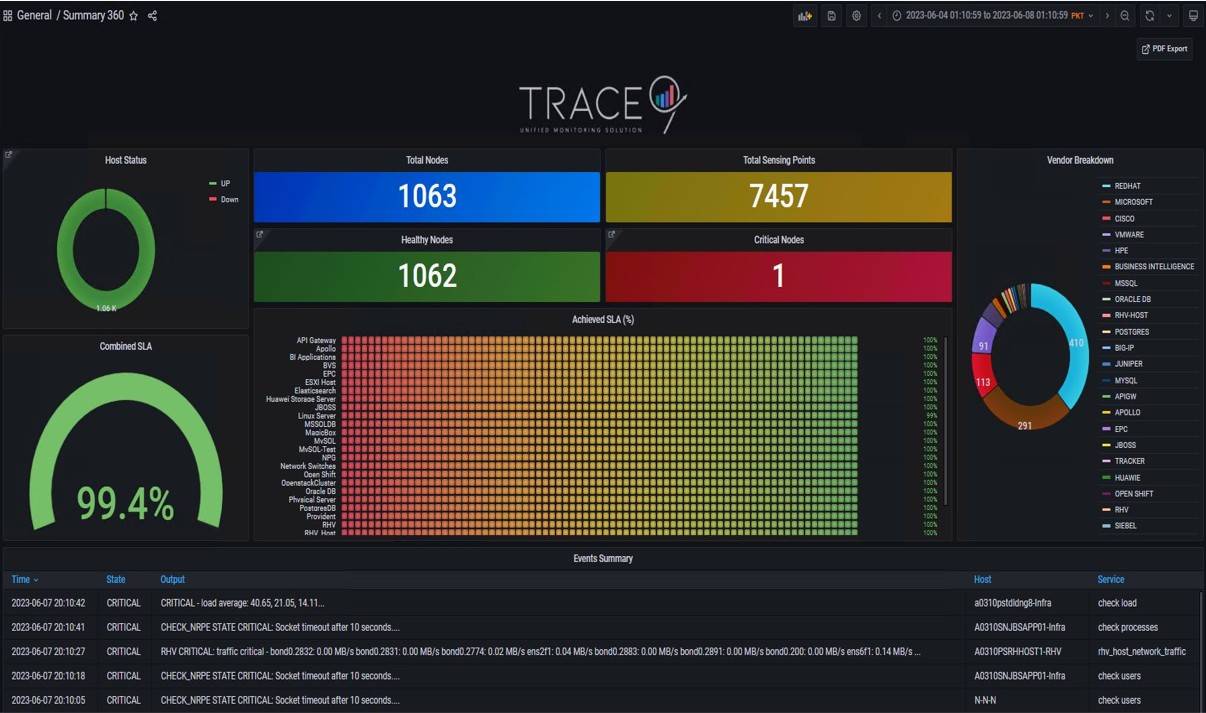Click the Summary 360 breadcrumb title
The width and height of the screenshot is (1206, 713).
click(x=93, y=16)
